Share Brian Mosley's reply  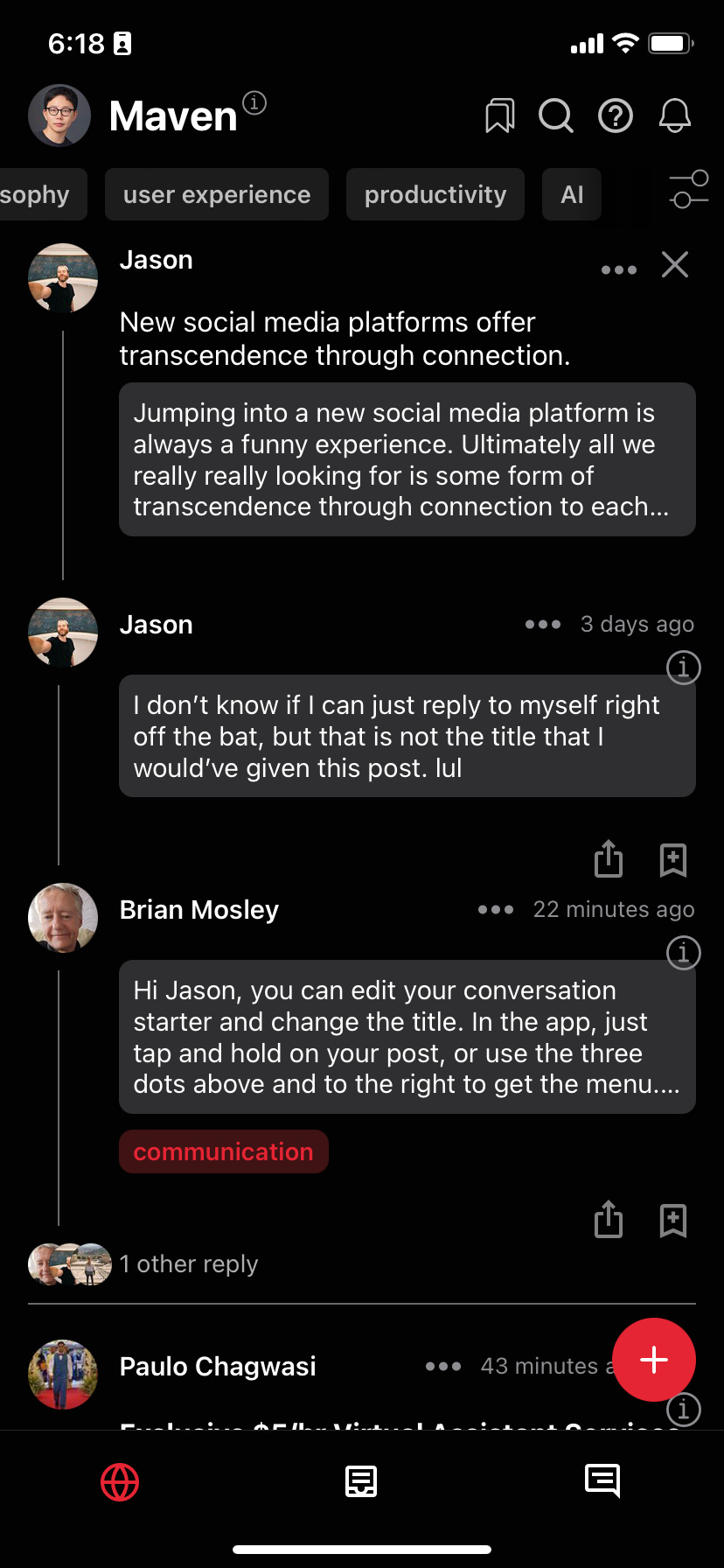click(x=609, y=1220)
